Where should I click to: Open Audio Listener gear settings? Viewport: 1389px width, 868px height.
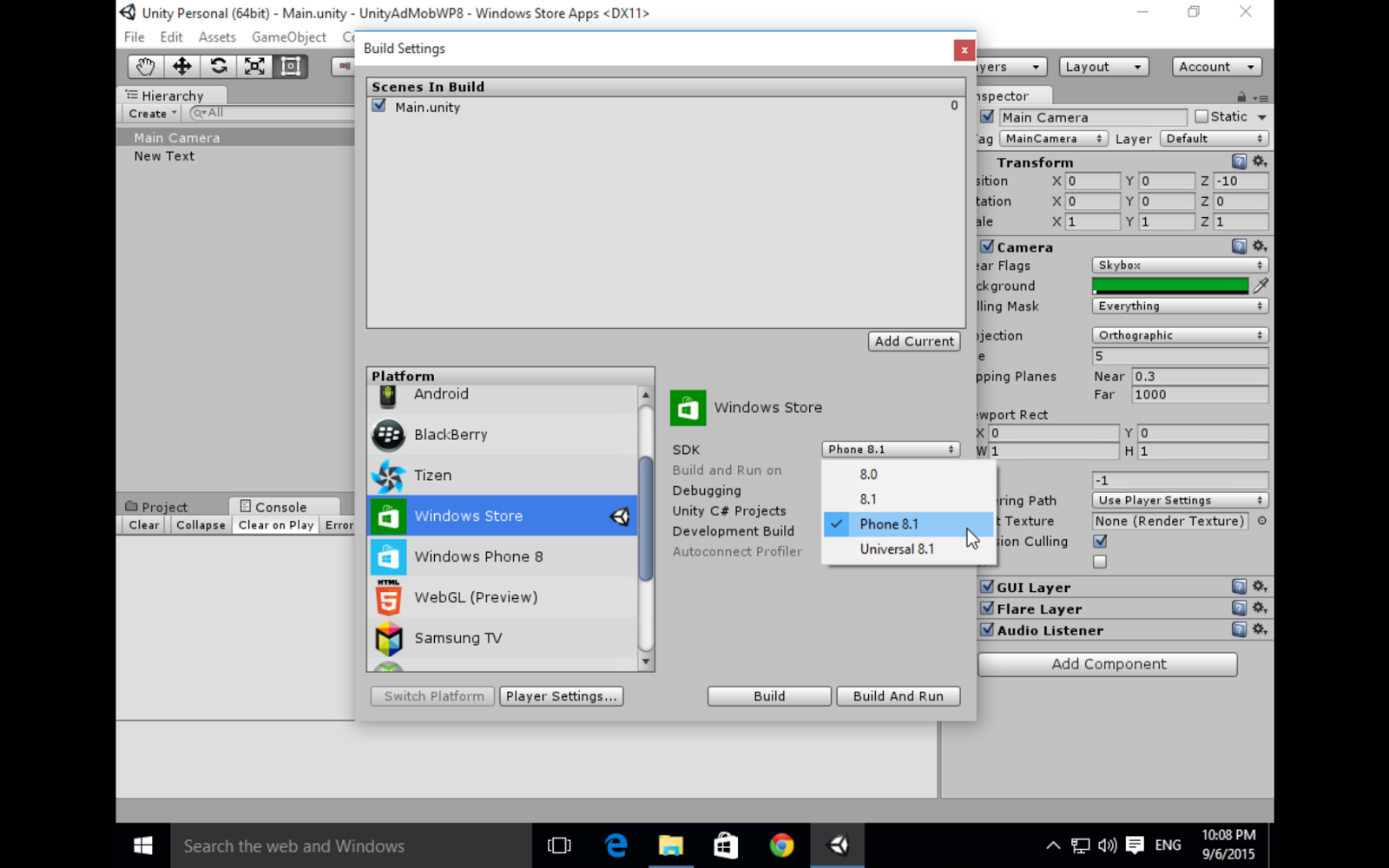(1260, 630)
